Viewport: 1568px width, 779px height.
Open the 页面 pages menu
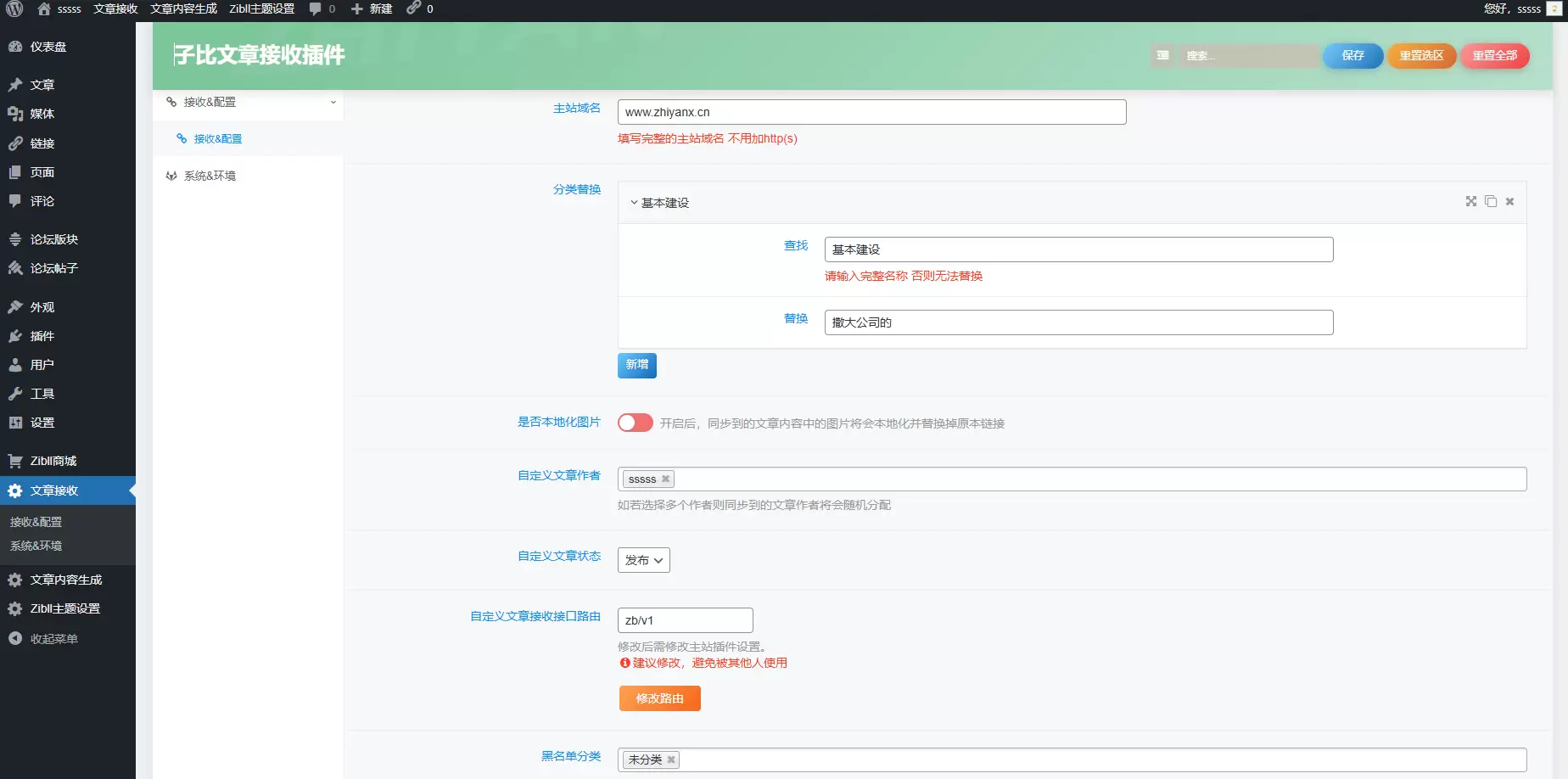68,172
